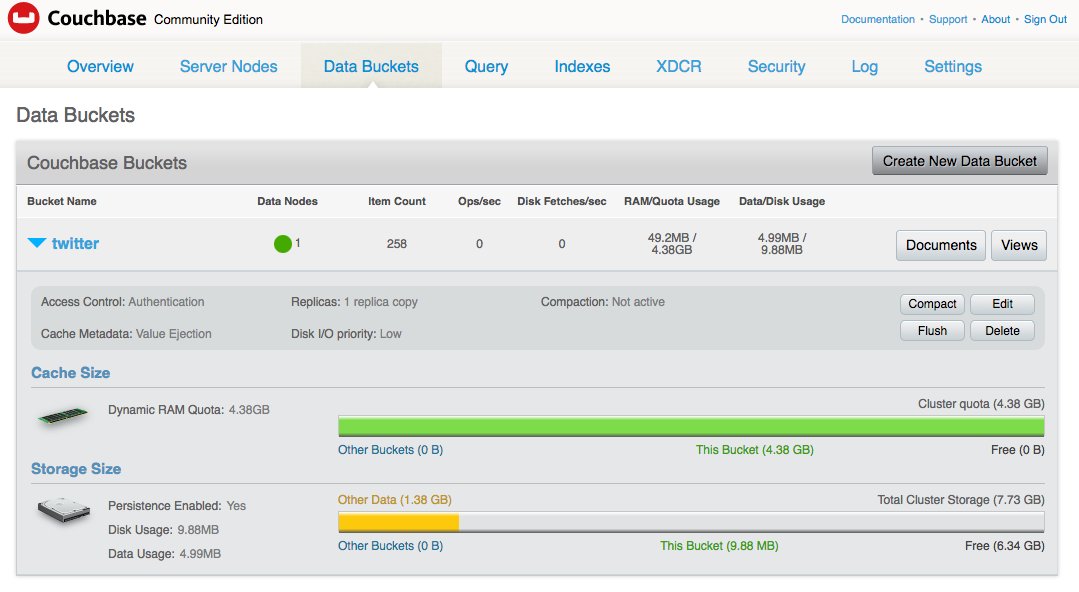Open Views for twitter bucket

pos(1019,245)
